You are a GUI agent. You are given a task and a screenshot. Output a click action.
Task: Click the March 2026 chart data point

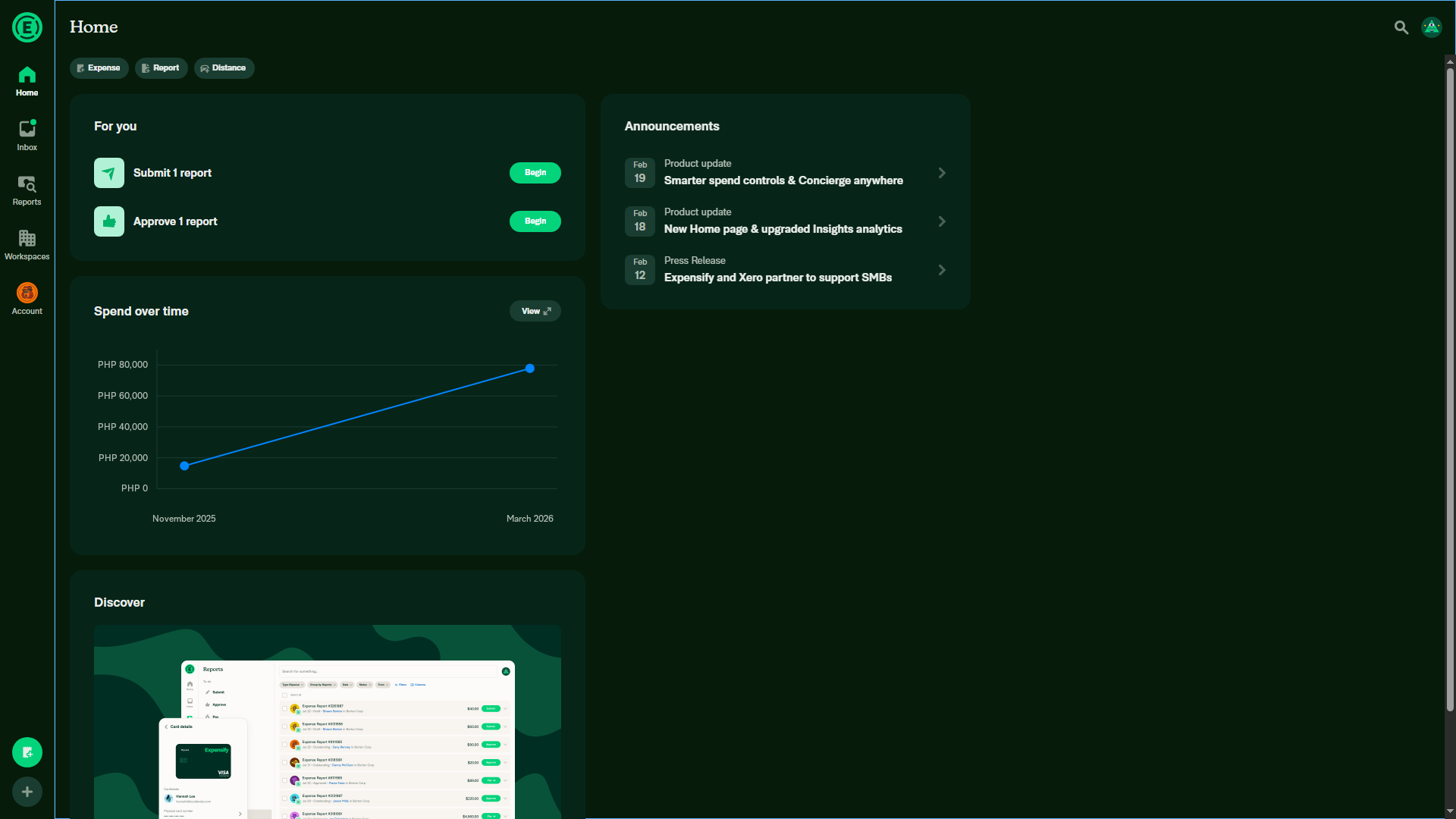(530, 369)
